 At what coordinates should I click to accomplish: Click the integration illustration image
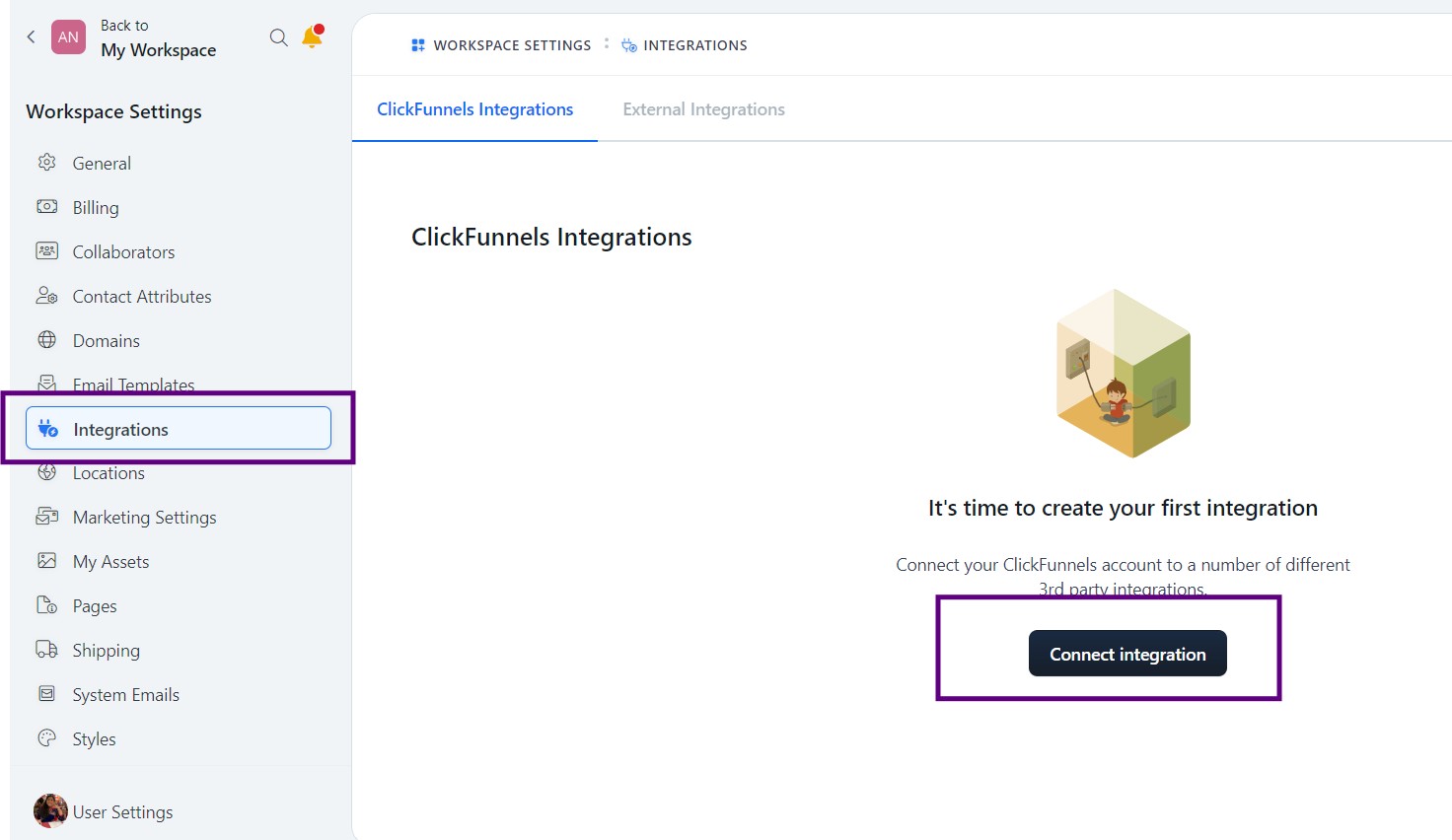1124,373
